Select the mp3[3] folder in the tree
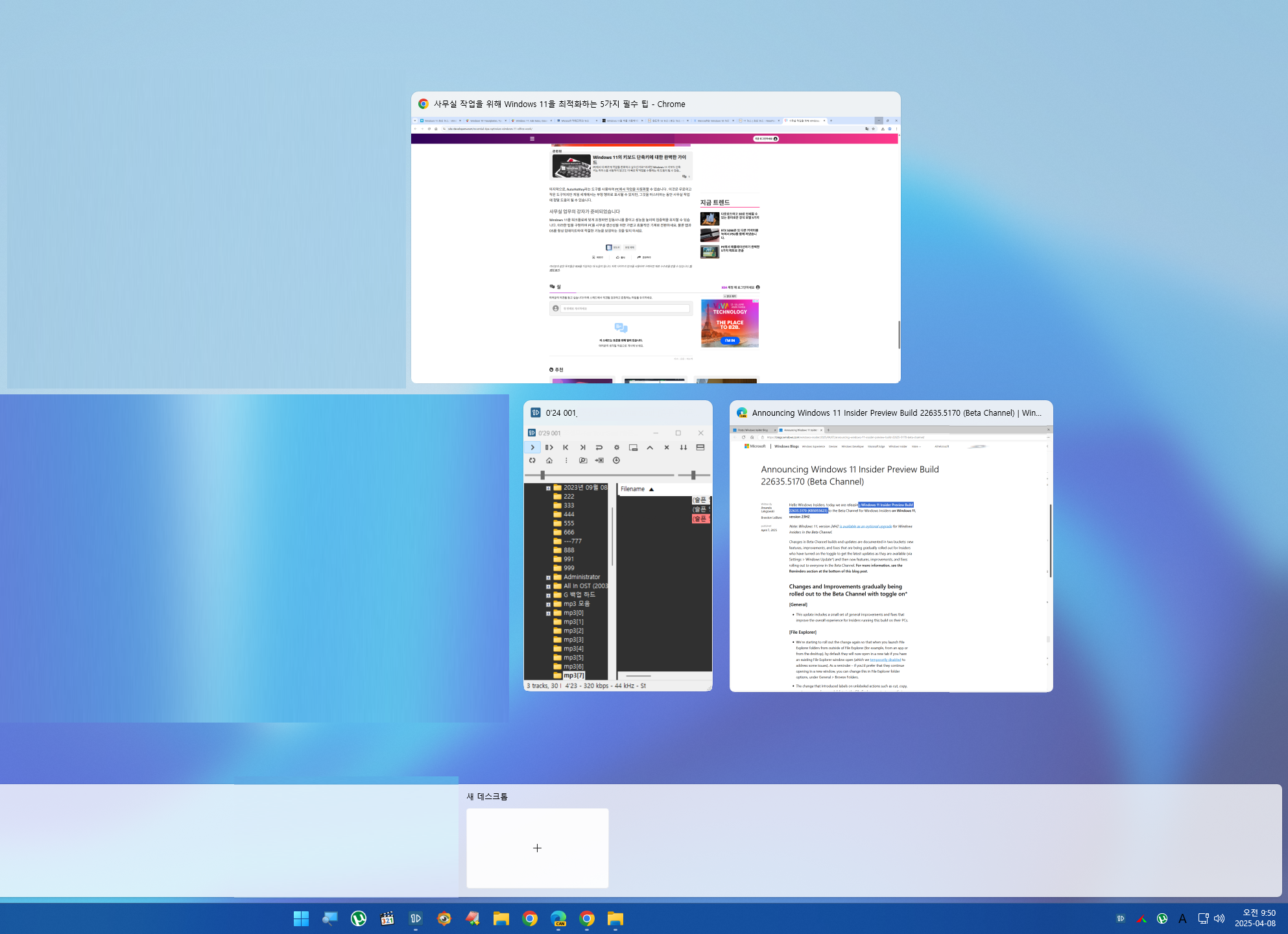 coord(573,640)
